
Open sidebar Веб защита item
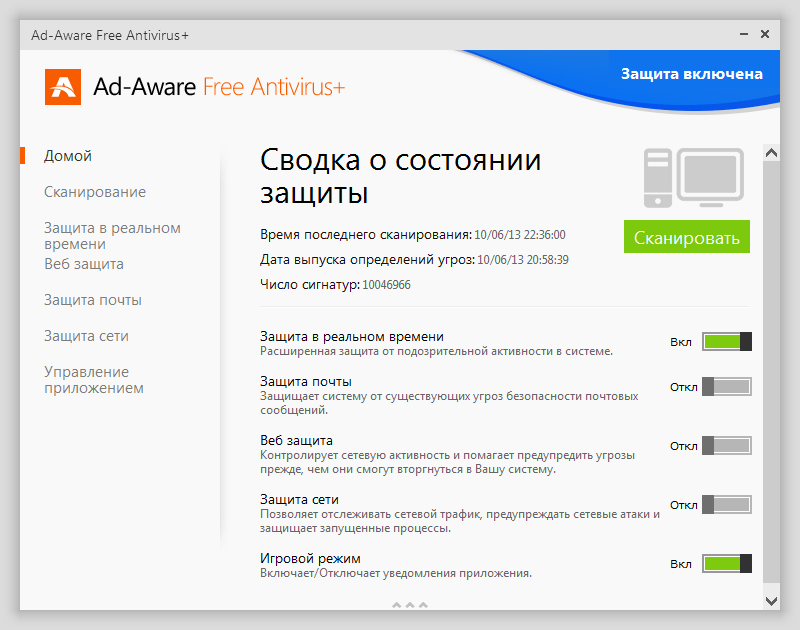pos(84,264)
